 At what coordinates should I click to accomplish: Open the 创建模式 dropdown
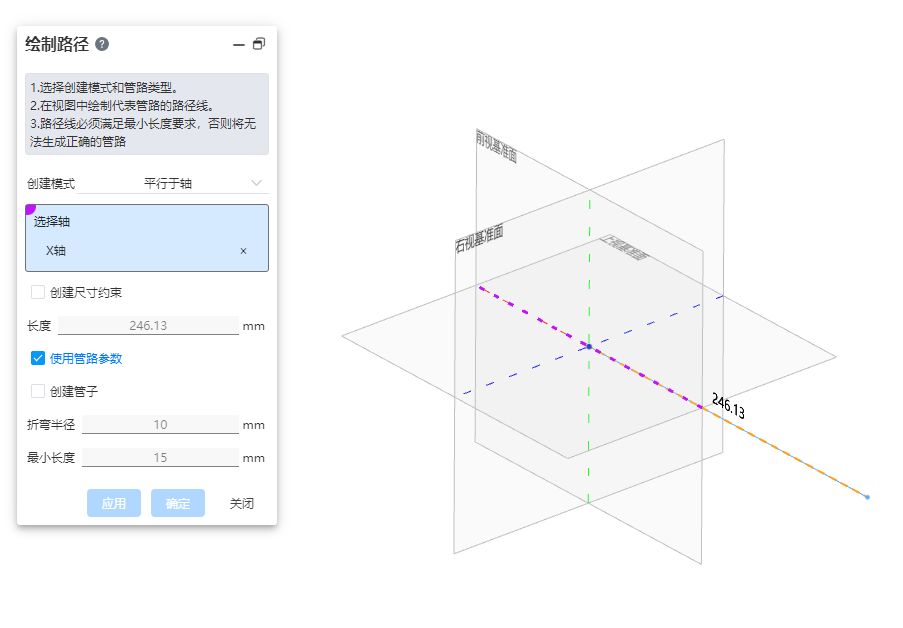tap(202, 183)
